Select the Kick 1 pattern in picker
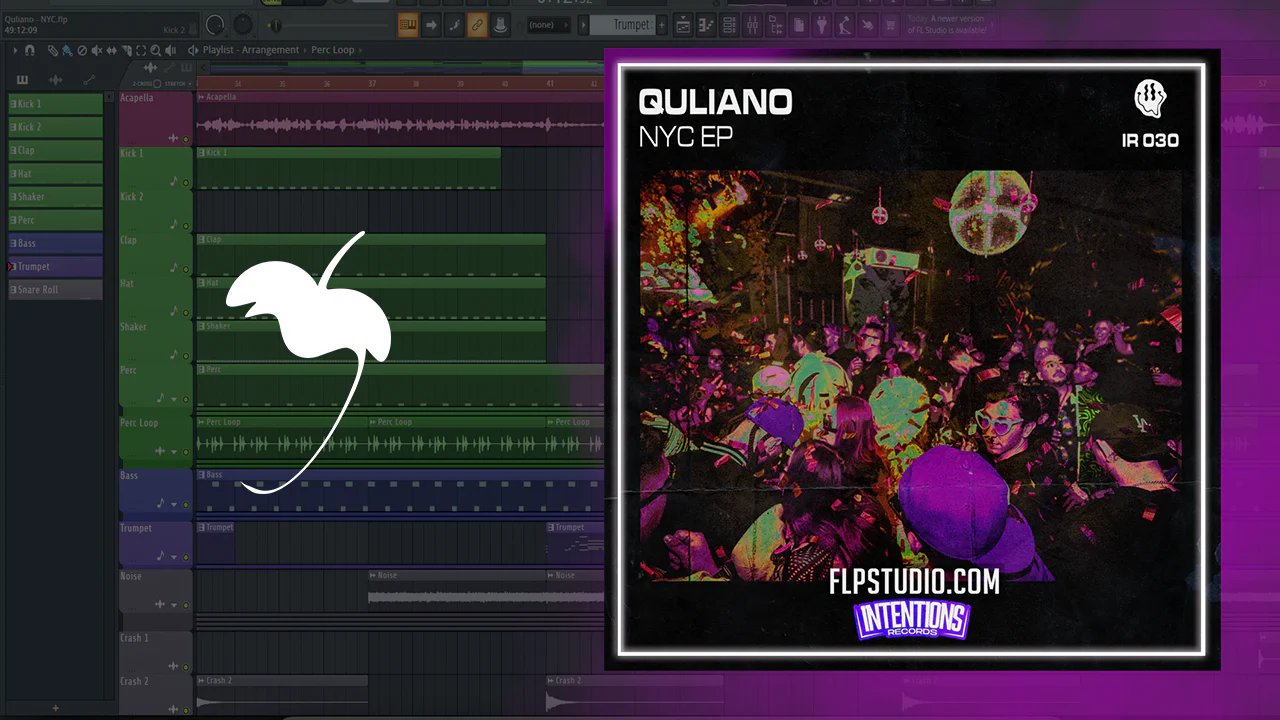 [x=55, y=104]
